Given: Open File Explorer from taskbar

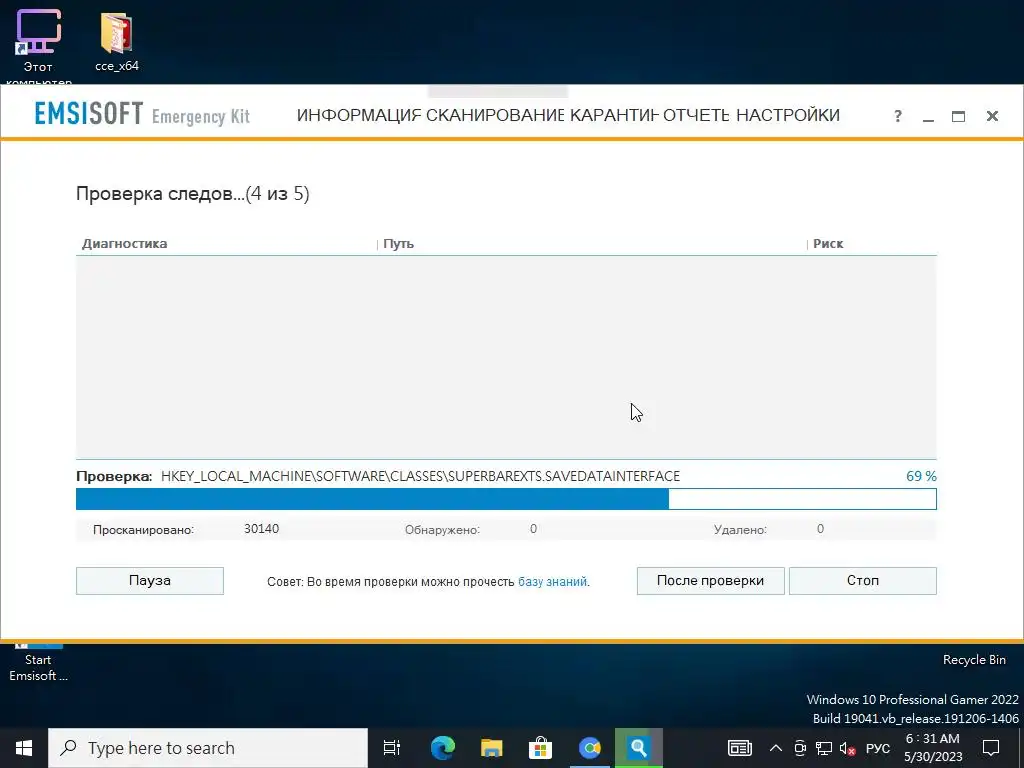Looking at the screenshot, I should [x=491, y=748].
